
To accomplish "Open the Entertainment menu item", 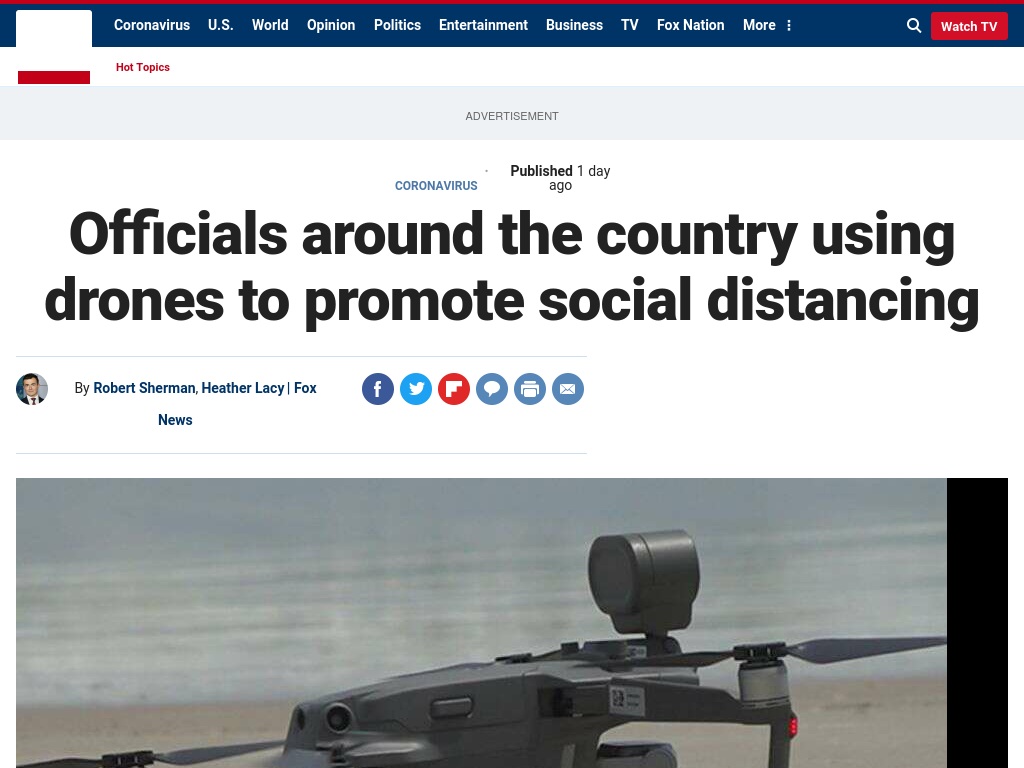I will click(483, 25).
